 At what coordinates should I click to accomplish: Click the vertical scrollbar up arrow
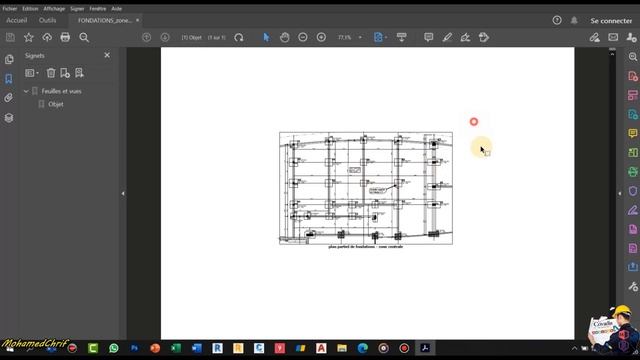click(612, 54)
